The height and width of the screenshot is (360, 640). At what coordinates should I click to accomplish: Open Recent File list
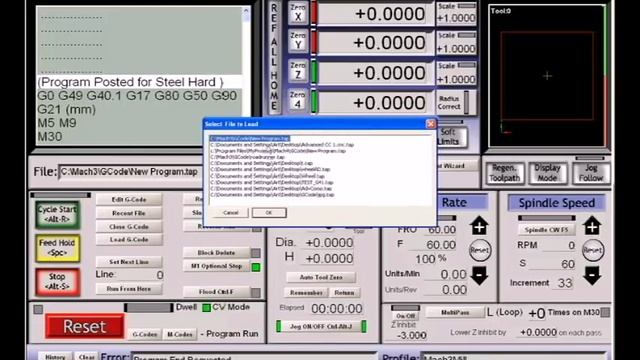tap(129, 213)
